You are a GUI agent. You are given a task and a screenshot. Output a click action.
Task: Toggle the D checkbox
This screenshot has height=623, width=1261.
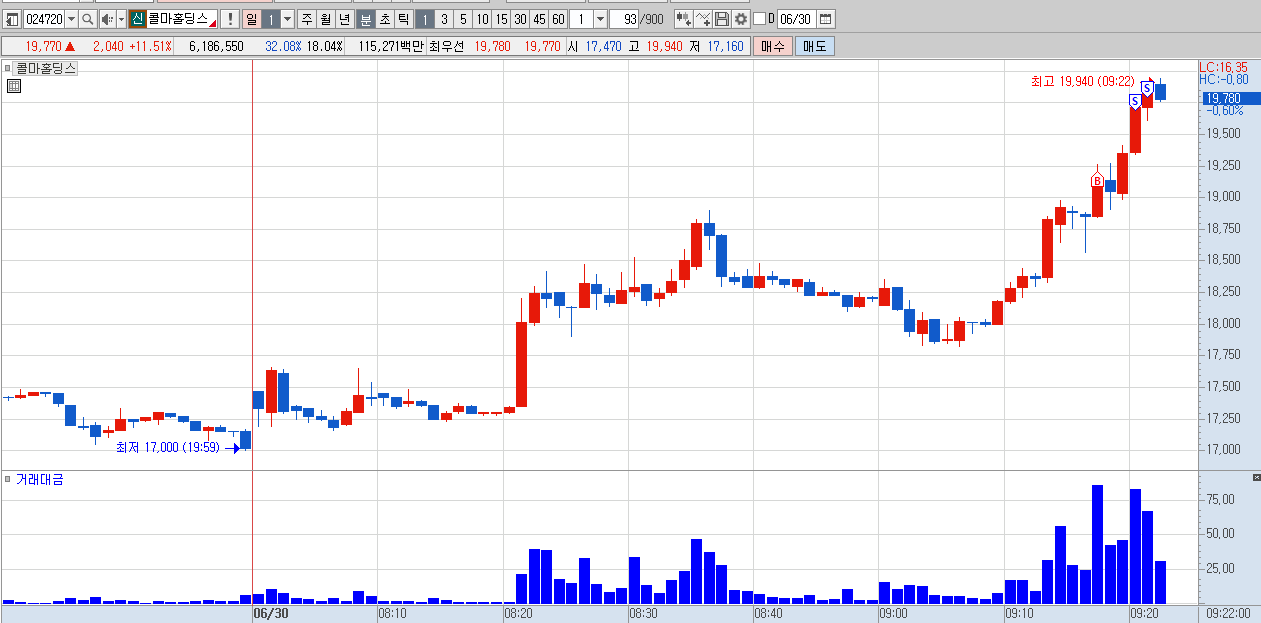(759, 19)
